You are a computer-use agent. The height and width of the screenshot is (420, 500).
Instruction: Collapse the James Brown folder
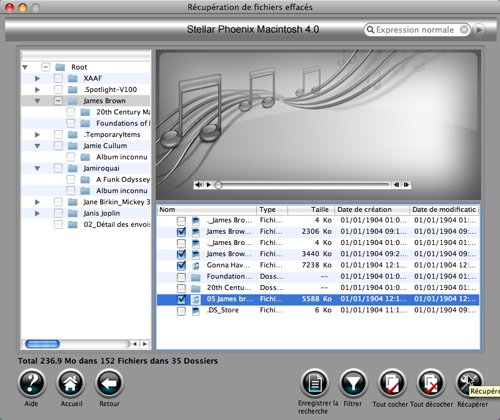coord(37,101)
